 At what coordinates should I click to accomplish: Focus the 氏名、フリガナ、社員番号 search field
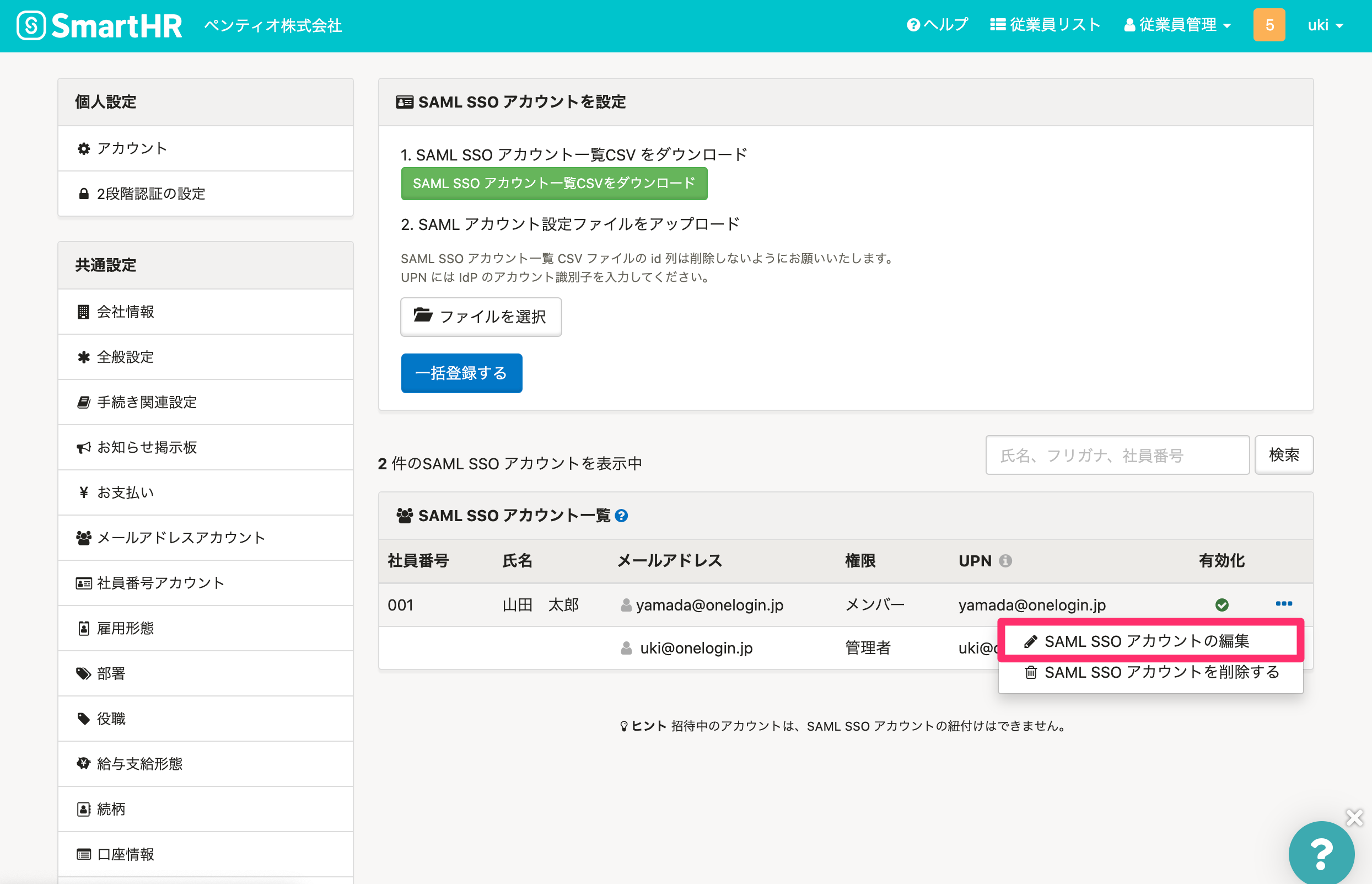pos(1117,455)
